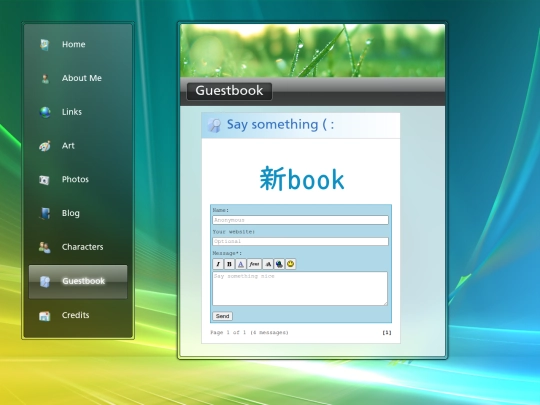The image size is (540, 405).
Task: Select the highlighted Guestbook entry
Action: [x=78, y=282]
